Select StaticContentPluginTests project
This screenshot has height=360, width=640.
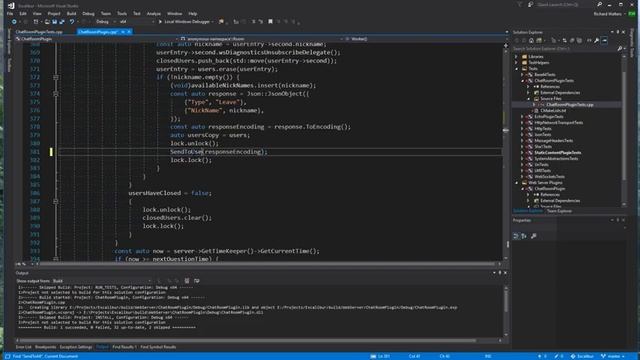(x=558, y=153)
